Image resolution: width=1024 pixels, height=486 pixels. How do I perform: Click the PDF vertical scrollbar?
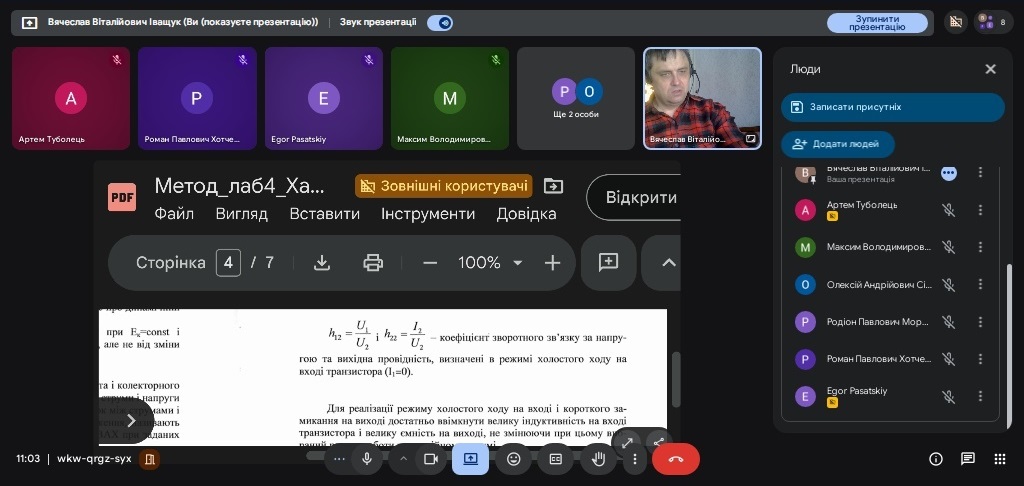(x=676, y=379)
